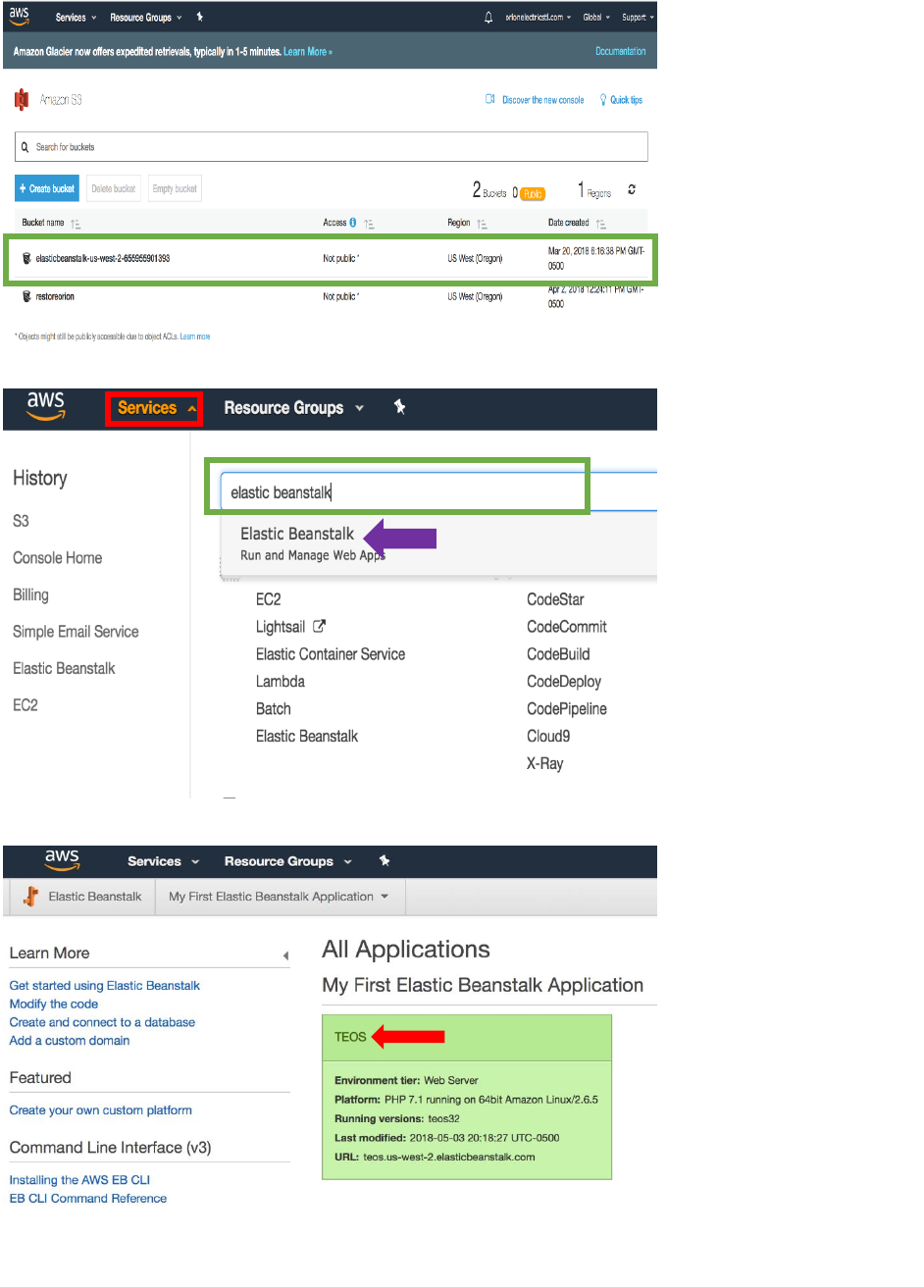The image size is (924, 1288).
Task: Open Simple Email Service from History
Action: coord(76,632)
